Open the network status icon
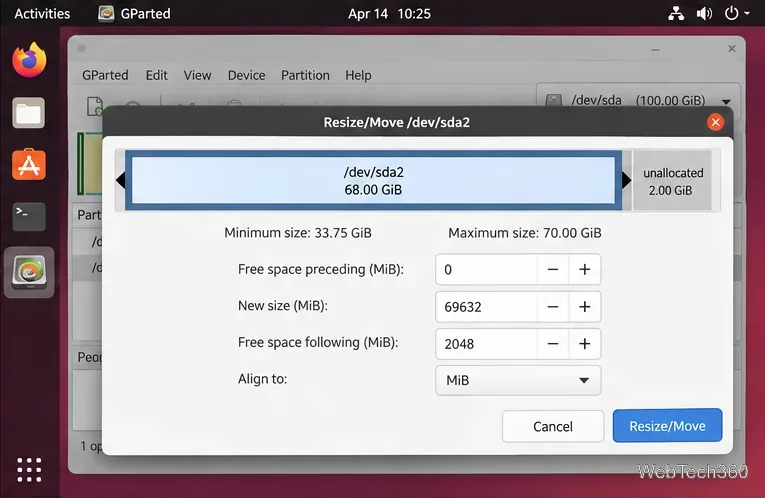 [x=676, y=13]
